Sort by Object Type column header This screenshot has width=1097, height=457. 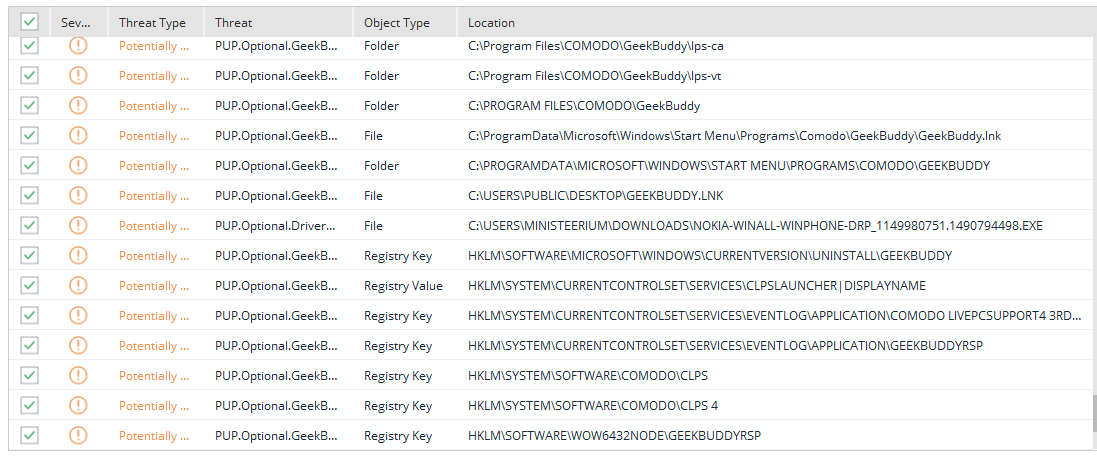[397, 22]
